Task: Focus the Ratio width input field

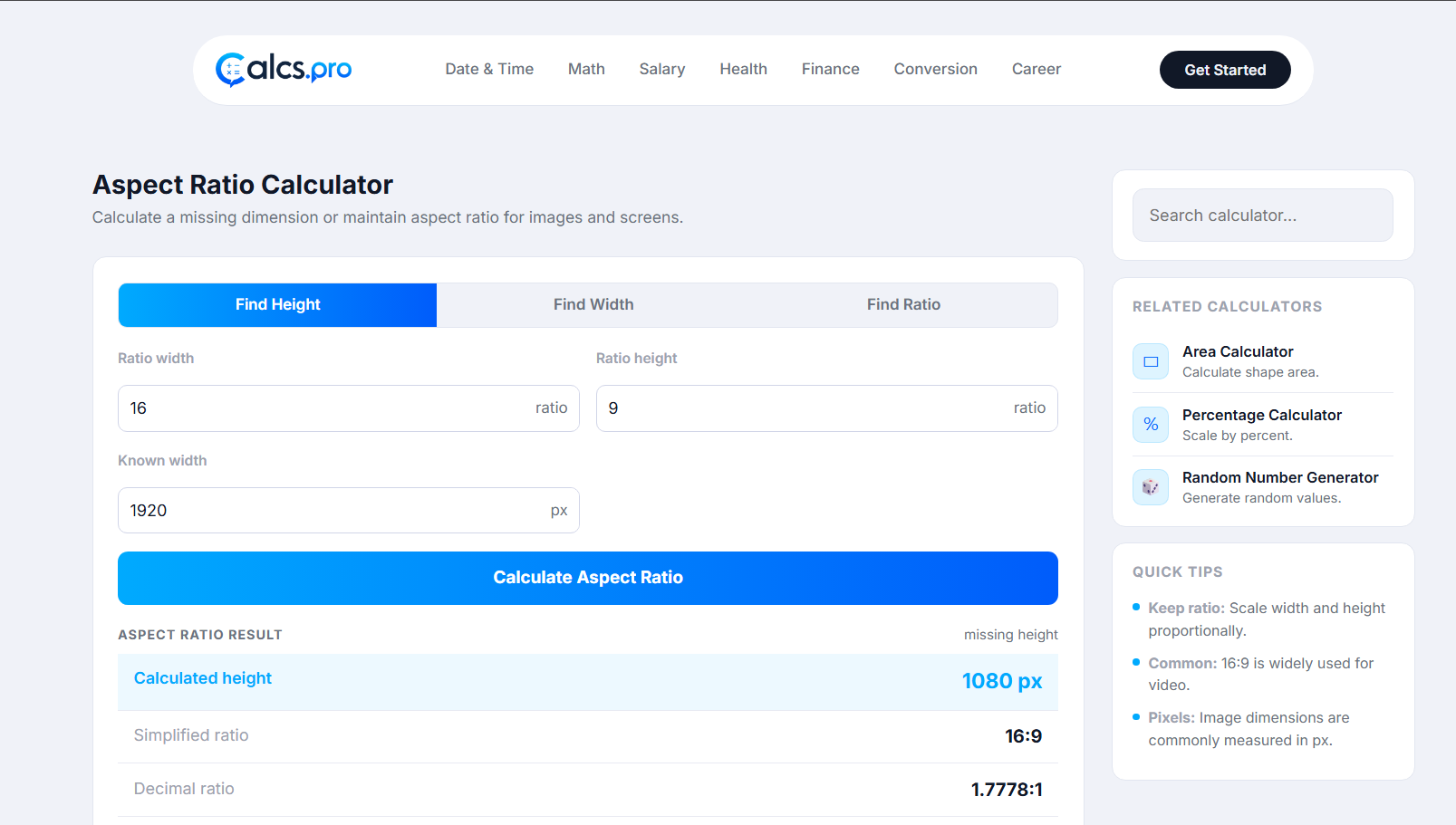Action: 348,408
